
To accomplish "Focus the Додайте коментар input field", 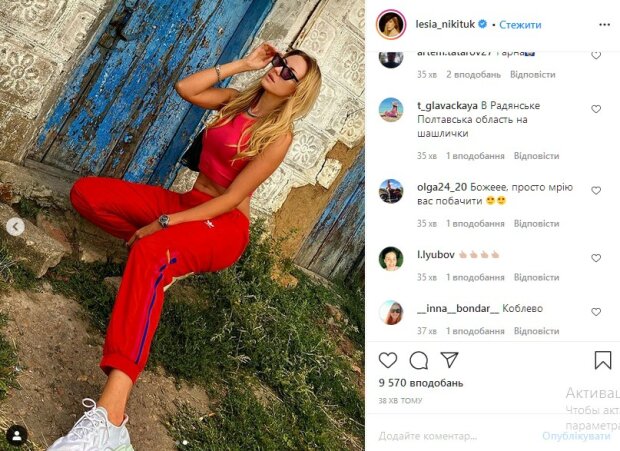I will pyautogui.click(x=455, y=436).
